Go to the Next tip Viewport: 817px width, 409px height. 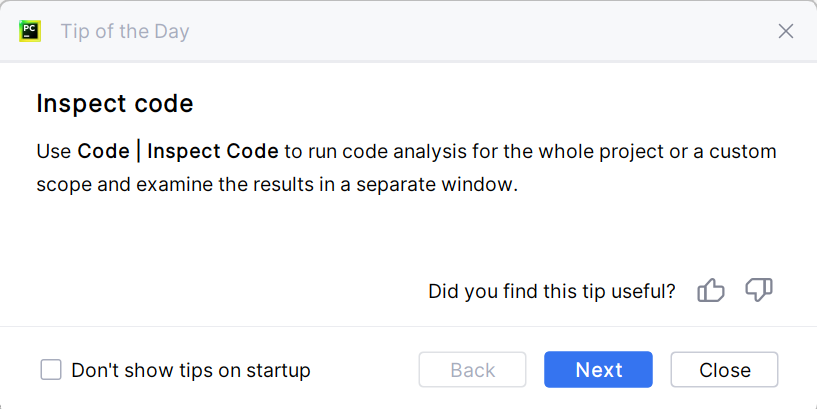click(x=598, y=370)
